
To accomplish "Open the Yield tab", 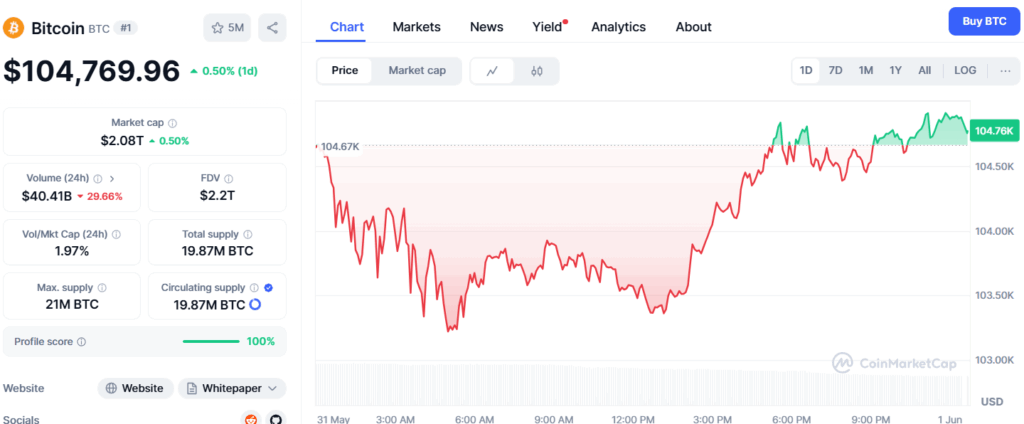I will pyautogui.click(x=547, y=27).
